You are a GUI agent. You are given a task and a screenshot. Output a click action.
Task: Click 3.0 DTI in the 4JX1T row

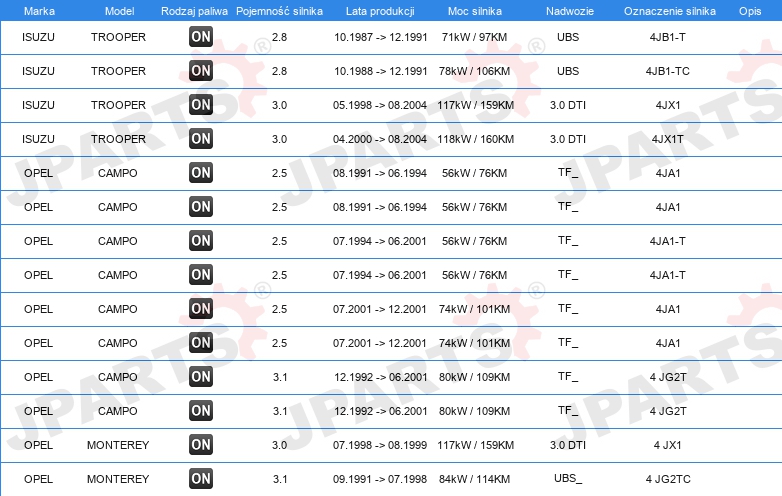coord(568,139)
